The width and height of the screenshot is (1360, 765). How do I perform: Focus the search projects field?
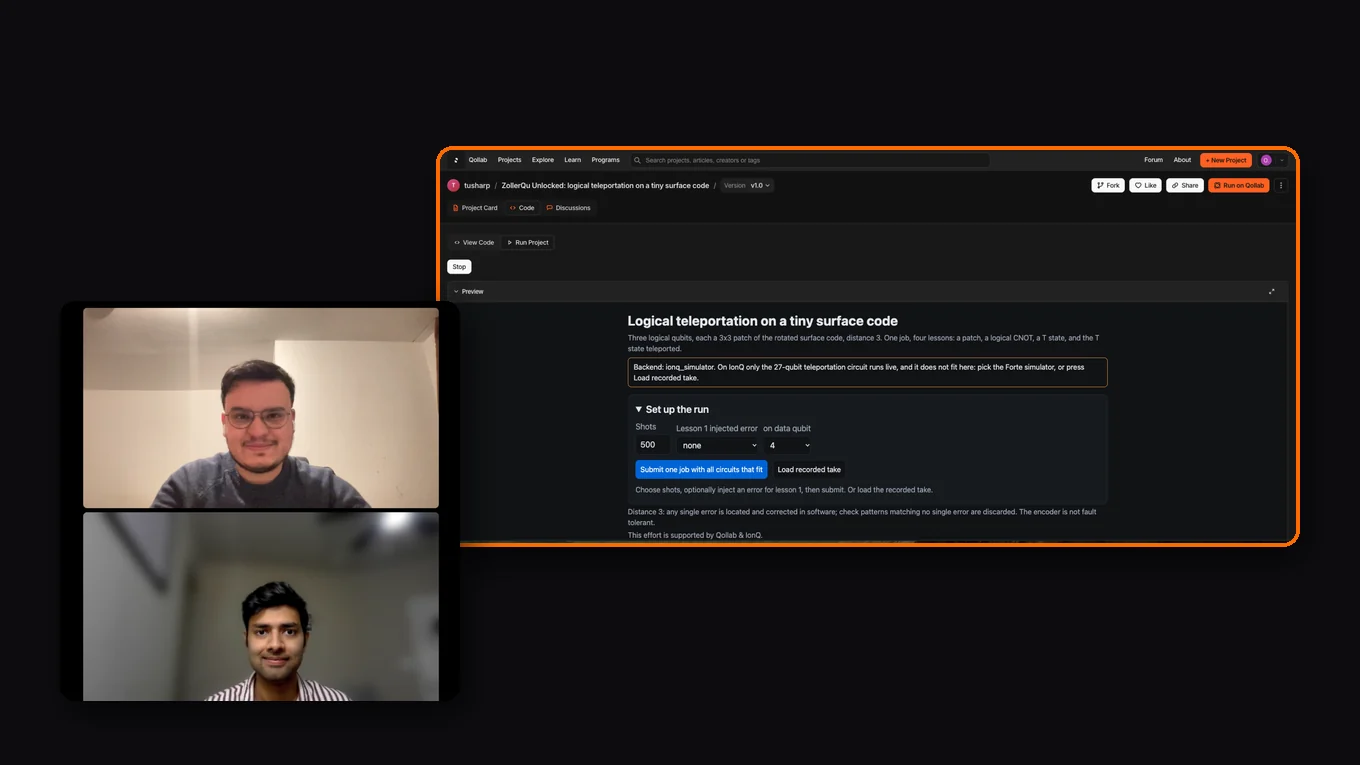click(810, 160)
